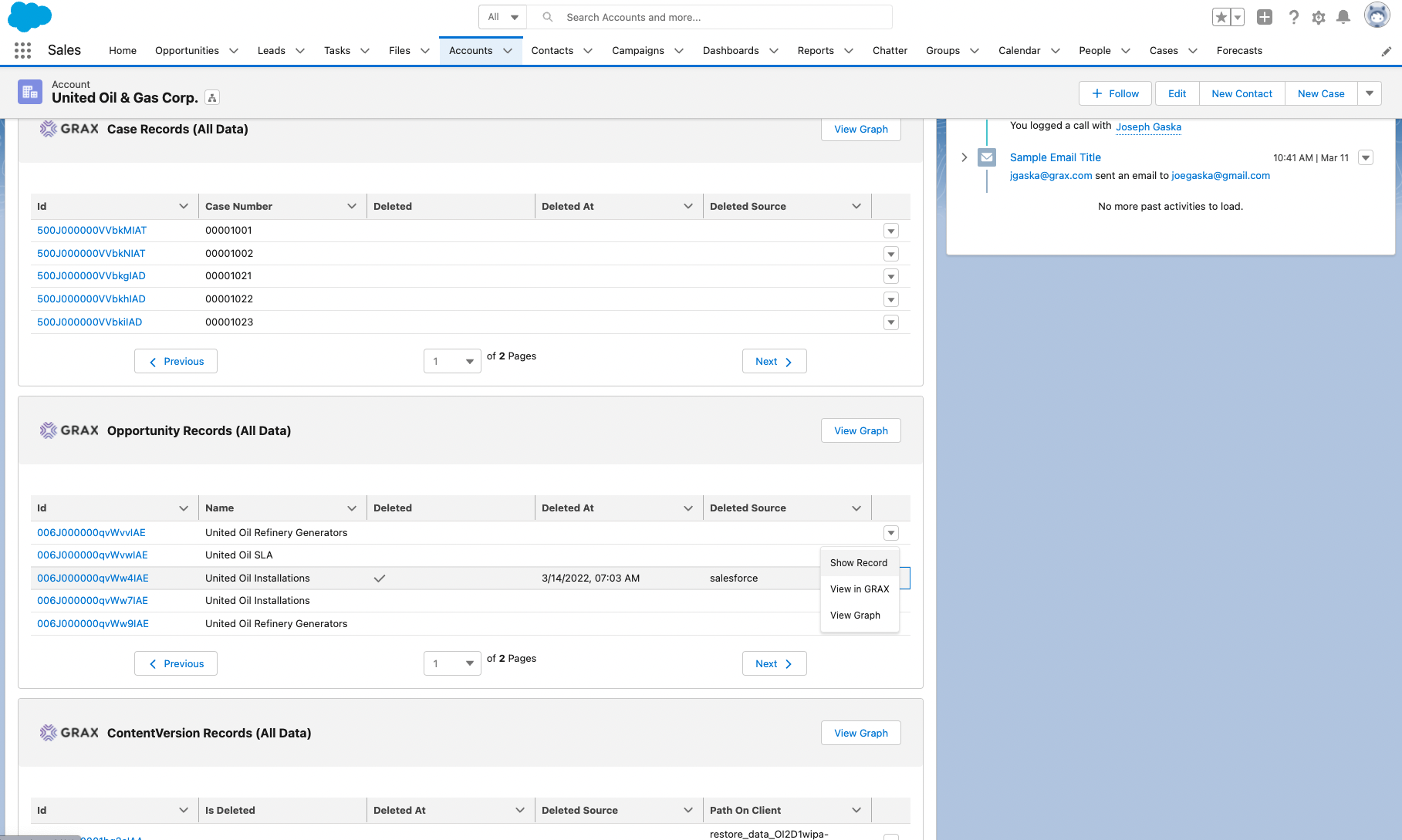Image resolution: width=1402 pixels, height=840 pixels.
Task: Expand the Sample Email Title activity
Action: pyautogui.click(x=965, y=157)
